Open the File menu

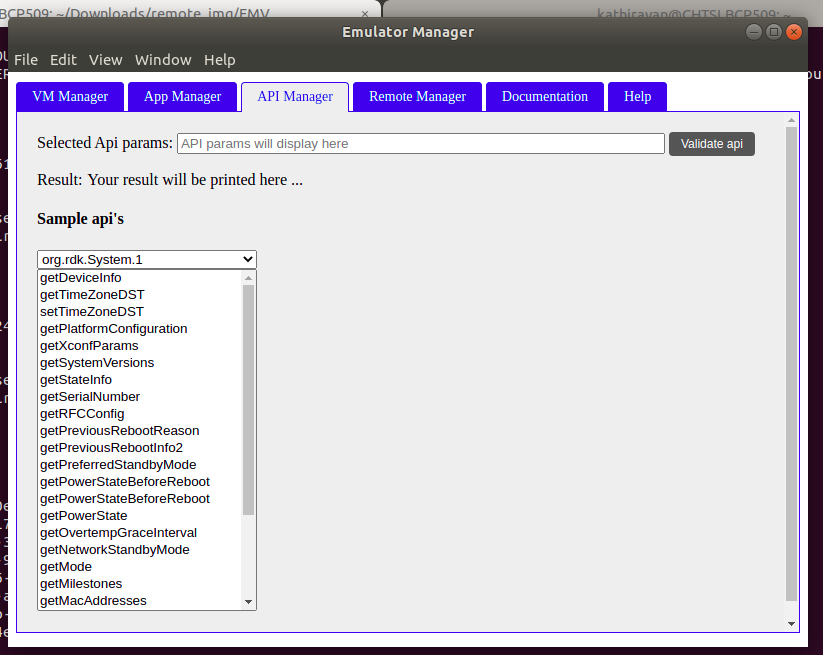pos(26,60)
